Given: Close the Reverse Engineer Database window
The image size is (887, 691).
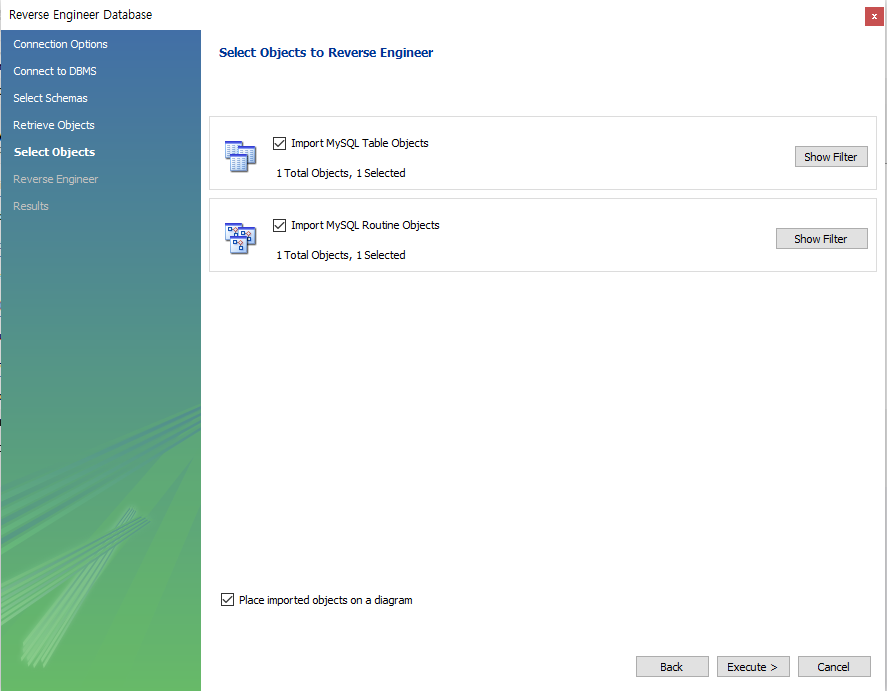Looking at the screenshot, I should tap(874, 16).
